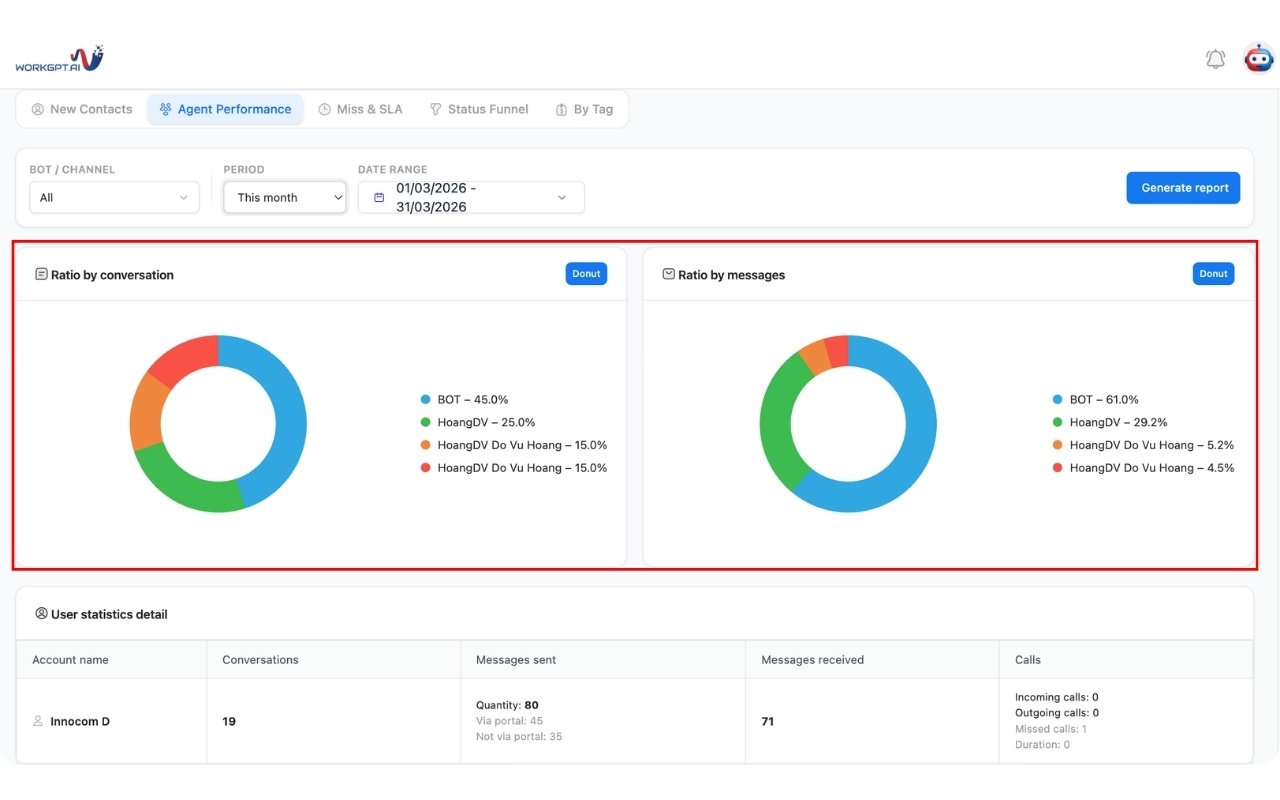This screenshot has height=800, width=1280.
Task: Click the Generate report button
Action: coord(1184,188)
